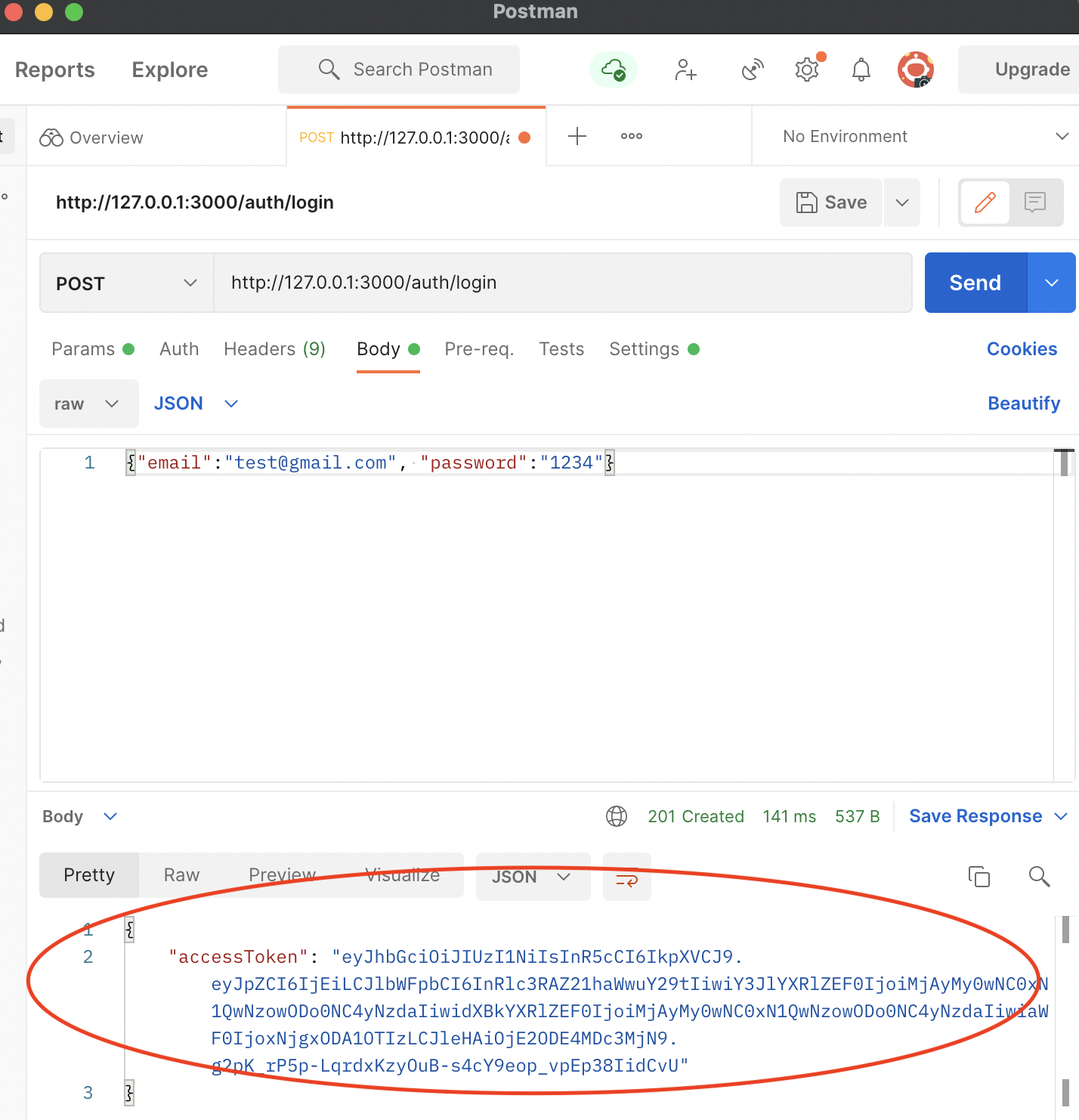The image size is (1079, 1120).
Task: Click the response search magnifier icon
Action: 1040,877
